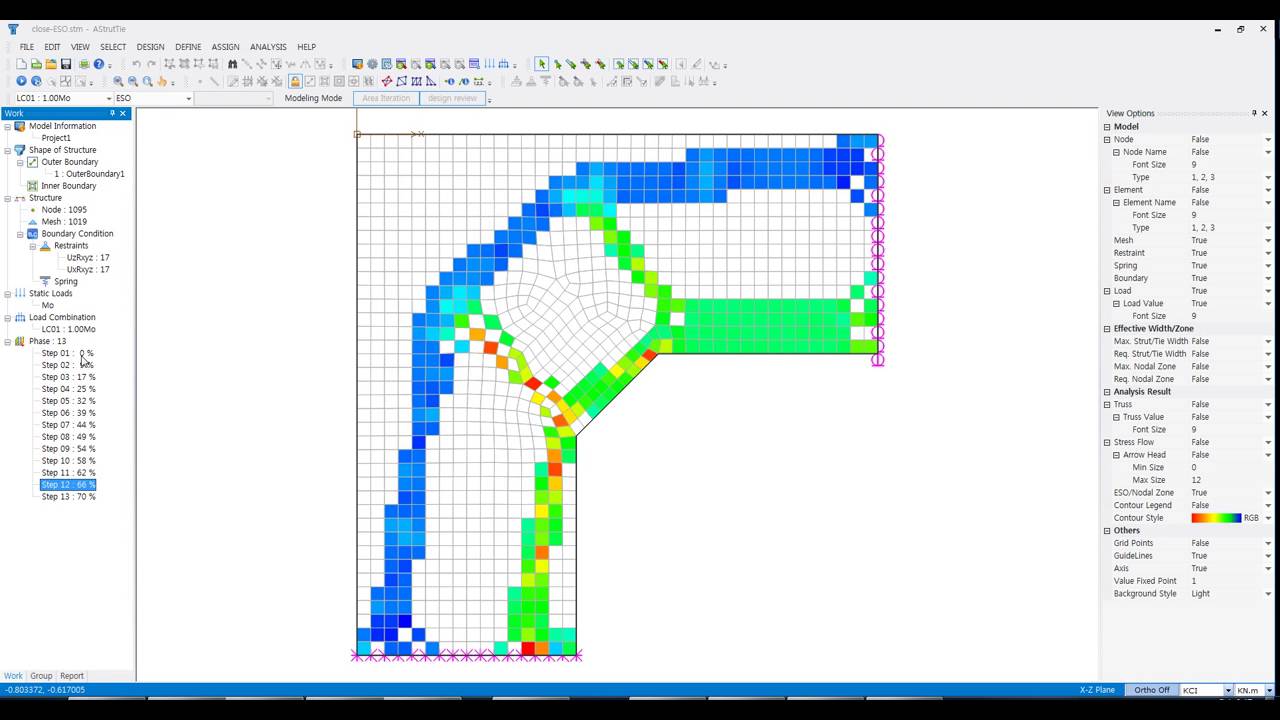This screenshot has width=1280, height=720.
Task: Click the binoculars Find icon
Action: [x=232, y=64]
